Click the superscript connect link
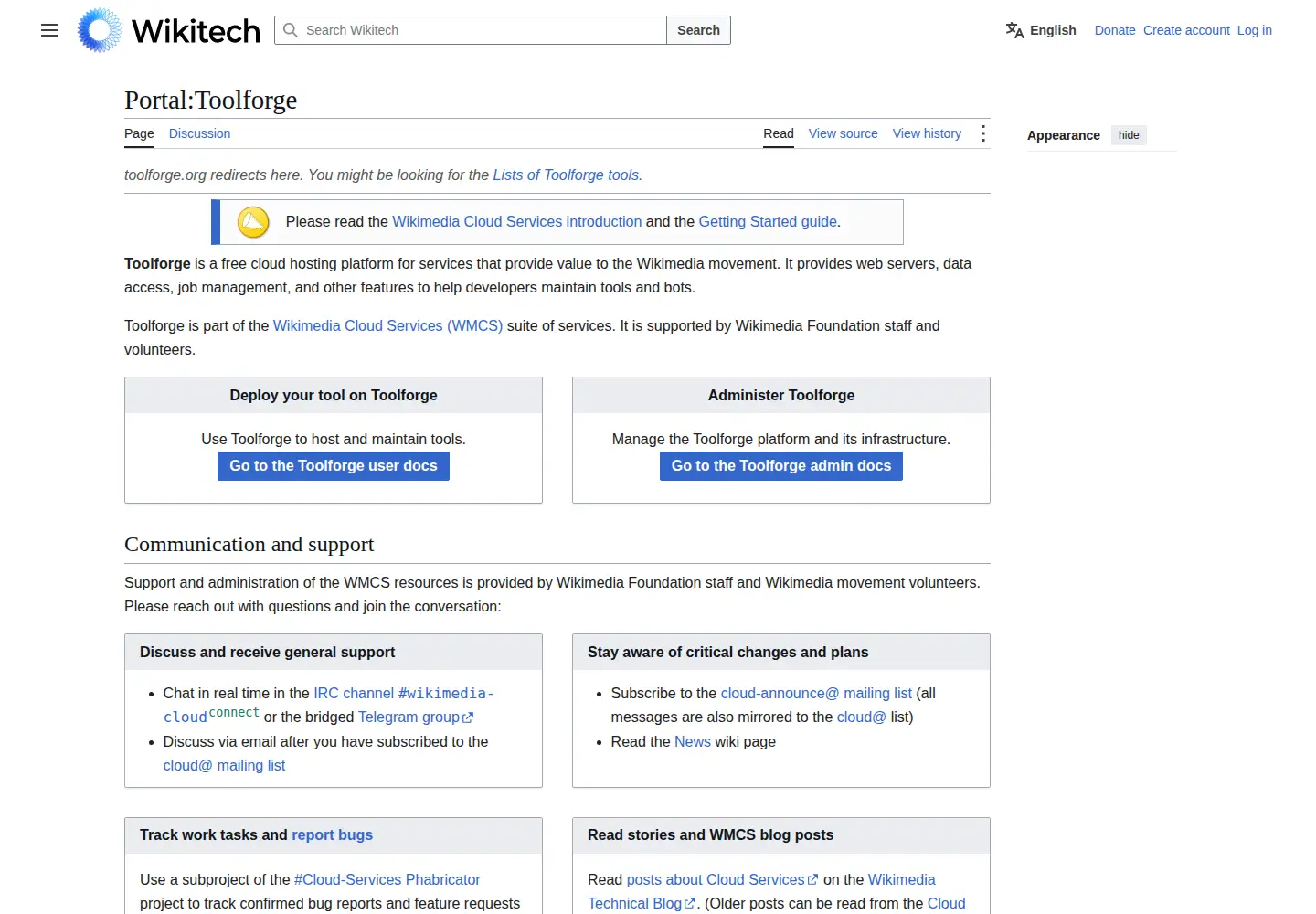This screenshot has width=1316, height=914. pos(234,712)
